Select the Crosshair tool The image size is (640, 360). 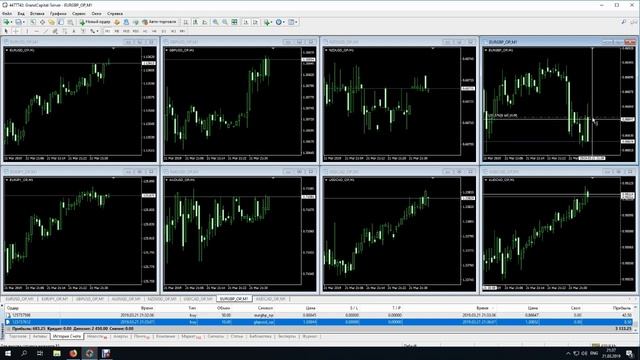coord(16,31)
